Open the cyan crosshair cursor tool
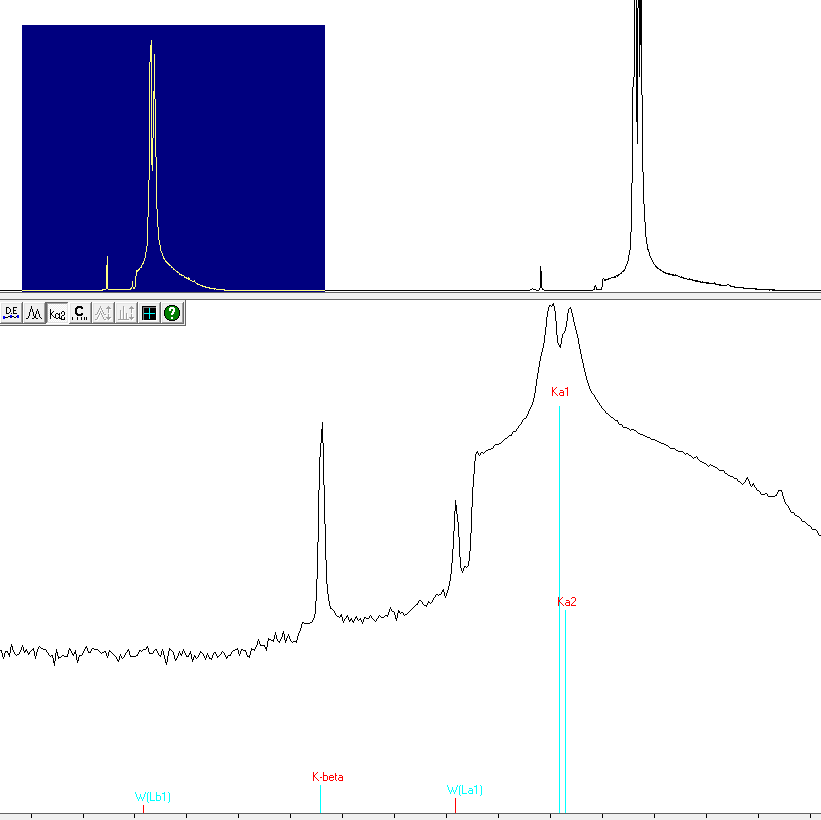 coord(149,313)
